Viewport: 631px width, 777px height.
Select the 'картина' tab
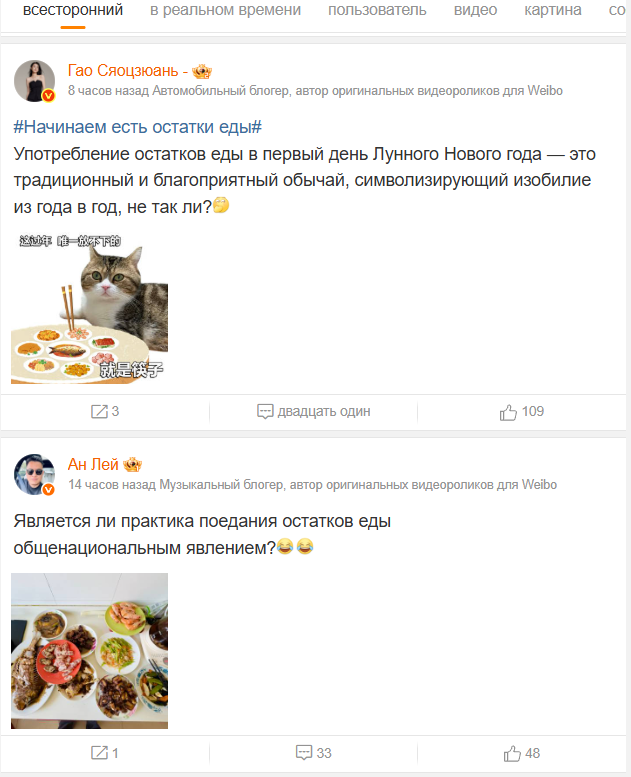click(x=553, y=10)
